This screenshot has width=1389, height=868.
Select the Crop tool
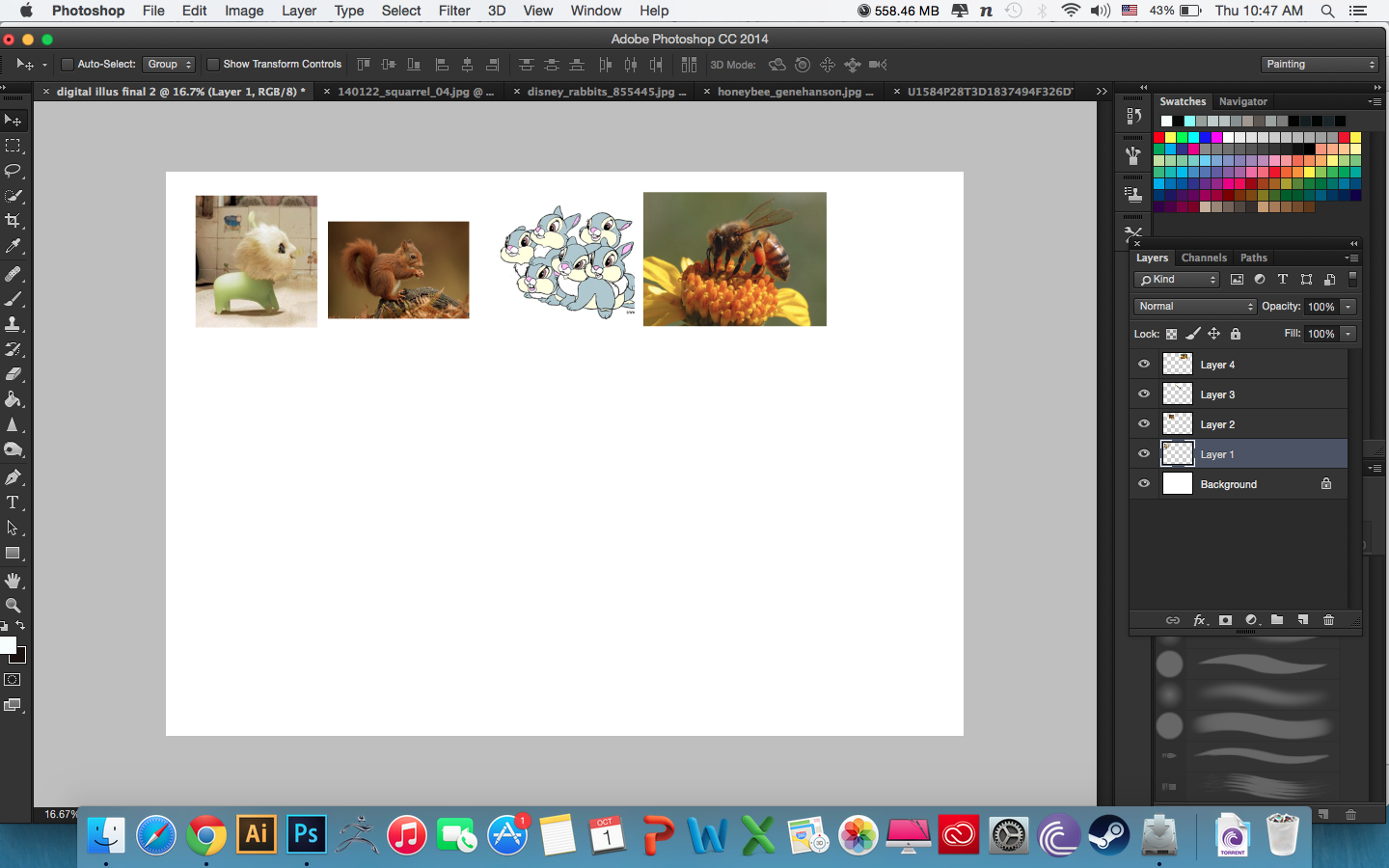pyautogui.click(x=14, y=221)
